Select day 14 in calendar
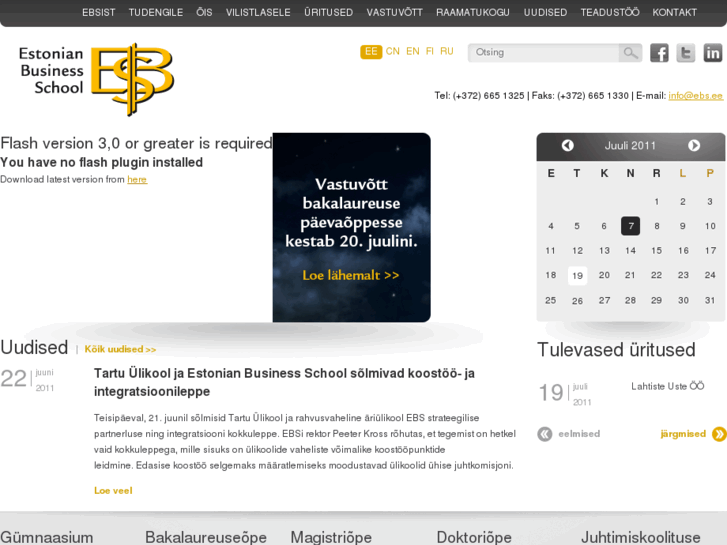 coord(631,251)
